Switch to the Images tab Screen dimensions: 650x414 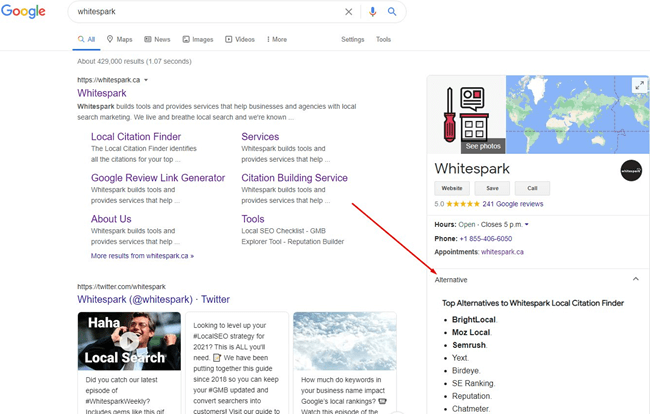coord(198,39)
